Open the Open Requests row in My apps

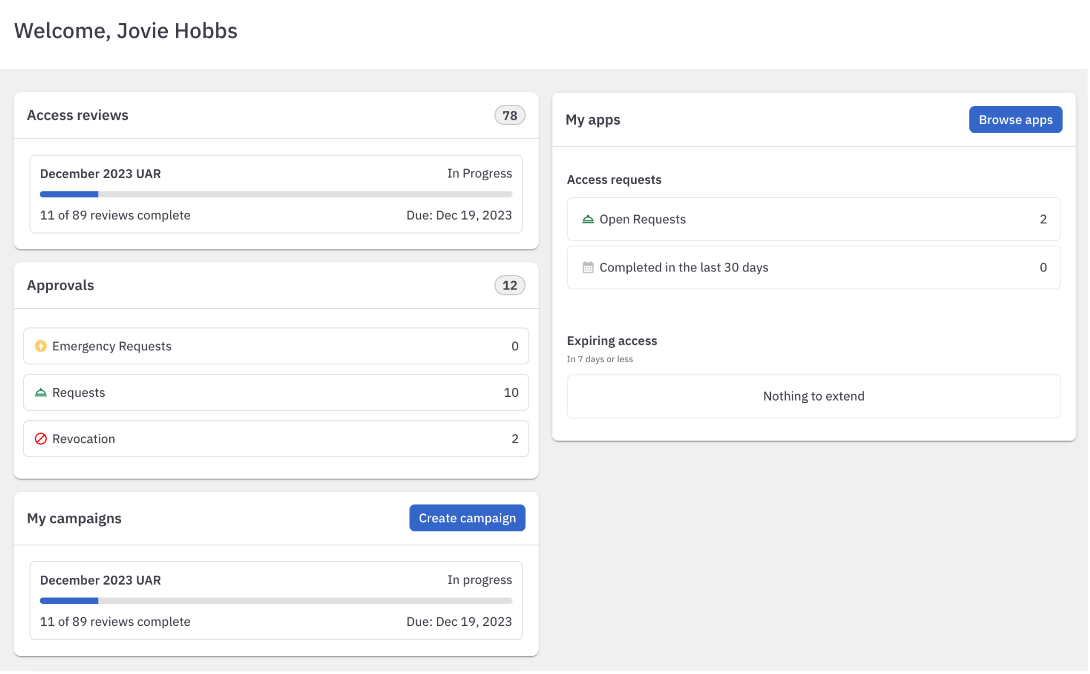(813, 219)
